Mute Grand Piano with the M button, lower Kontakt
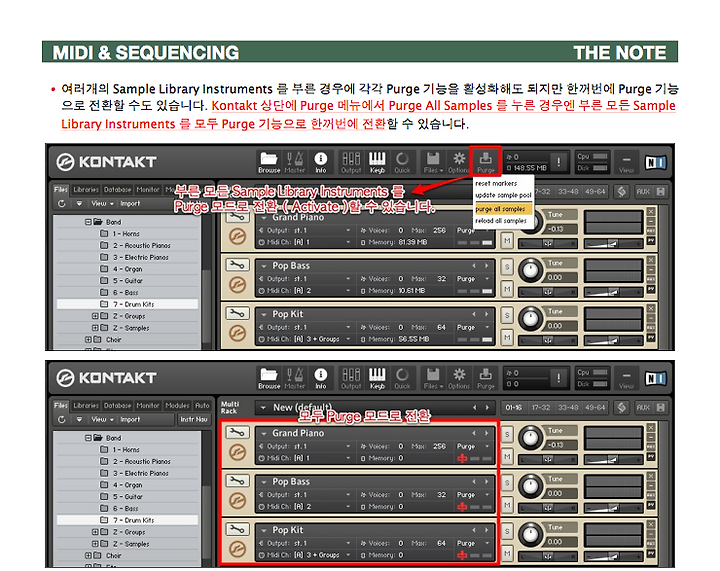Screen dimensions: 720x571 pyautogui.click(x=507, y=456)
